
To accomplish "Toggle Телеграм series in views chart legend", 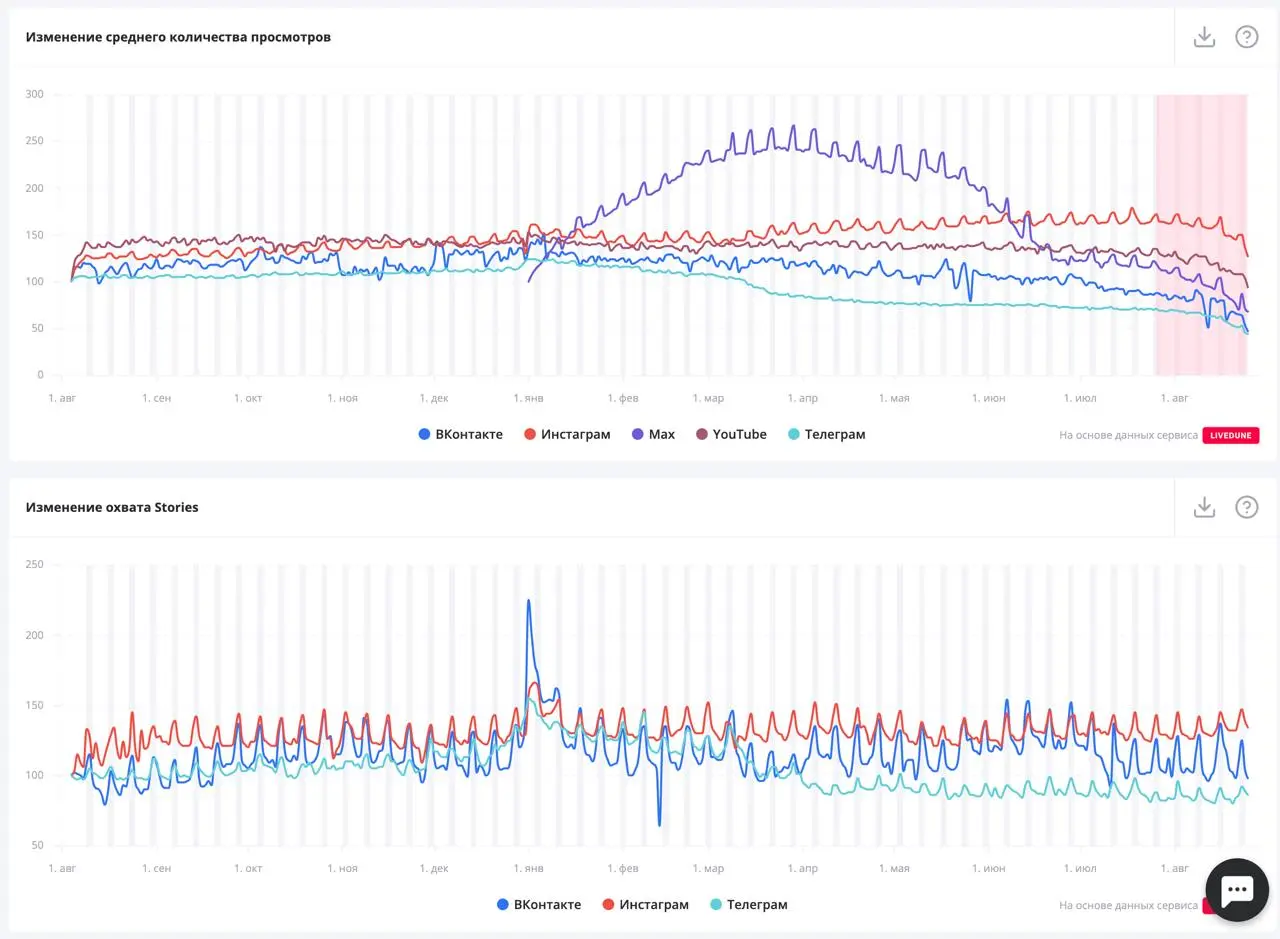I will pos(826,434).
